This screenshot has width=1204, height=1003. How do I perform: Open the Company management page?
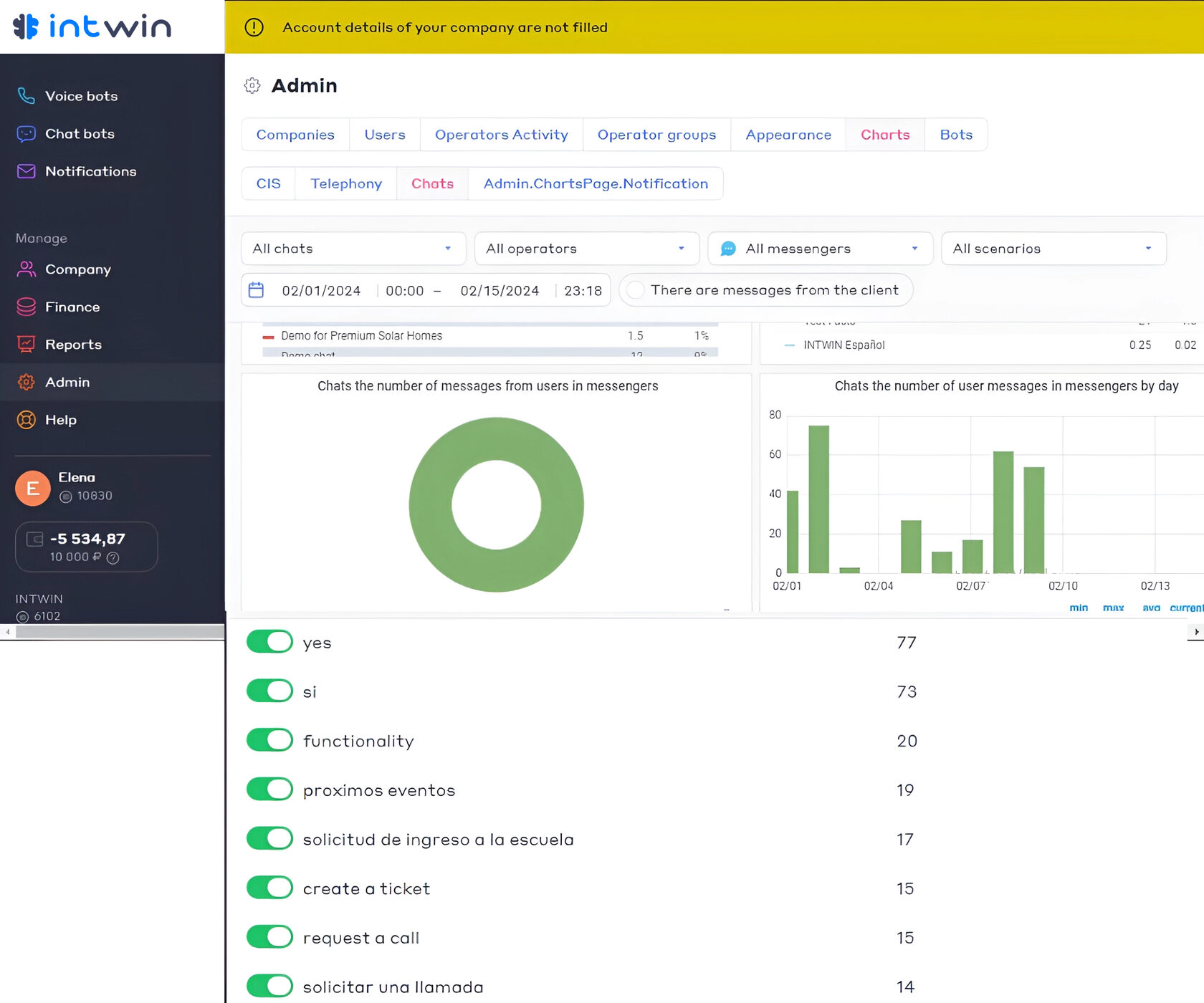(77, 269)
